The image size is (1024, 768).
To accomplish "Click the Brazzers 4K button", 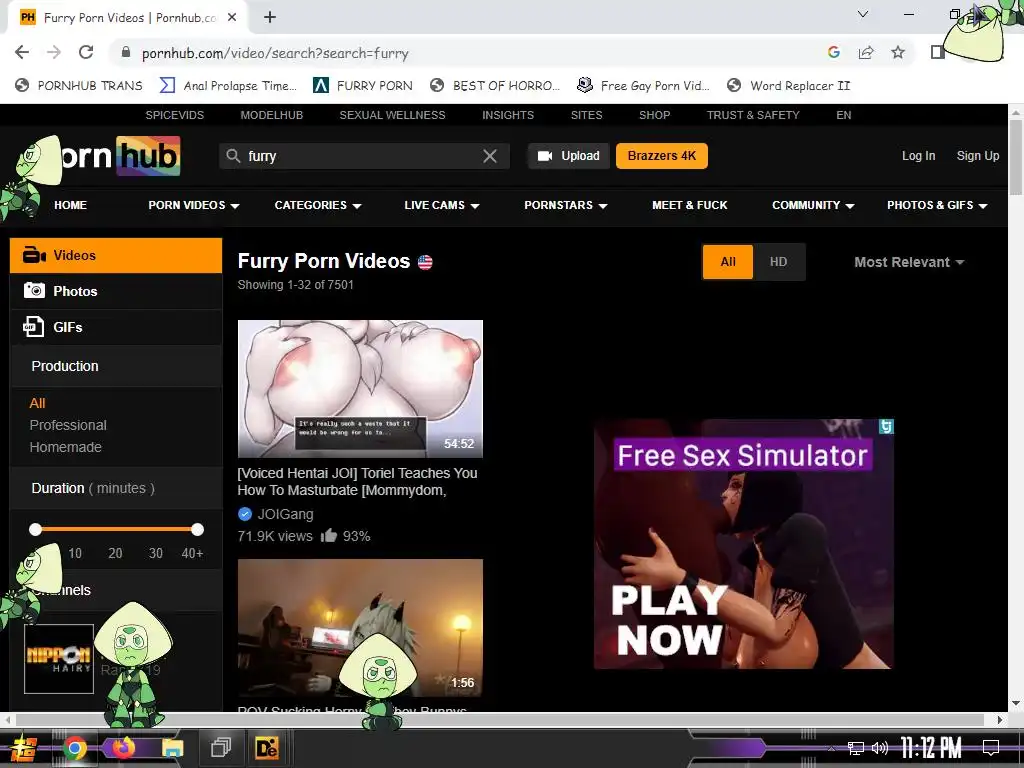I will [662, 156].
